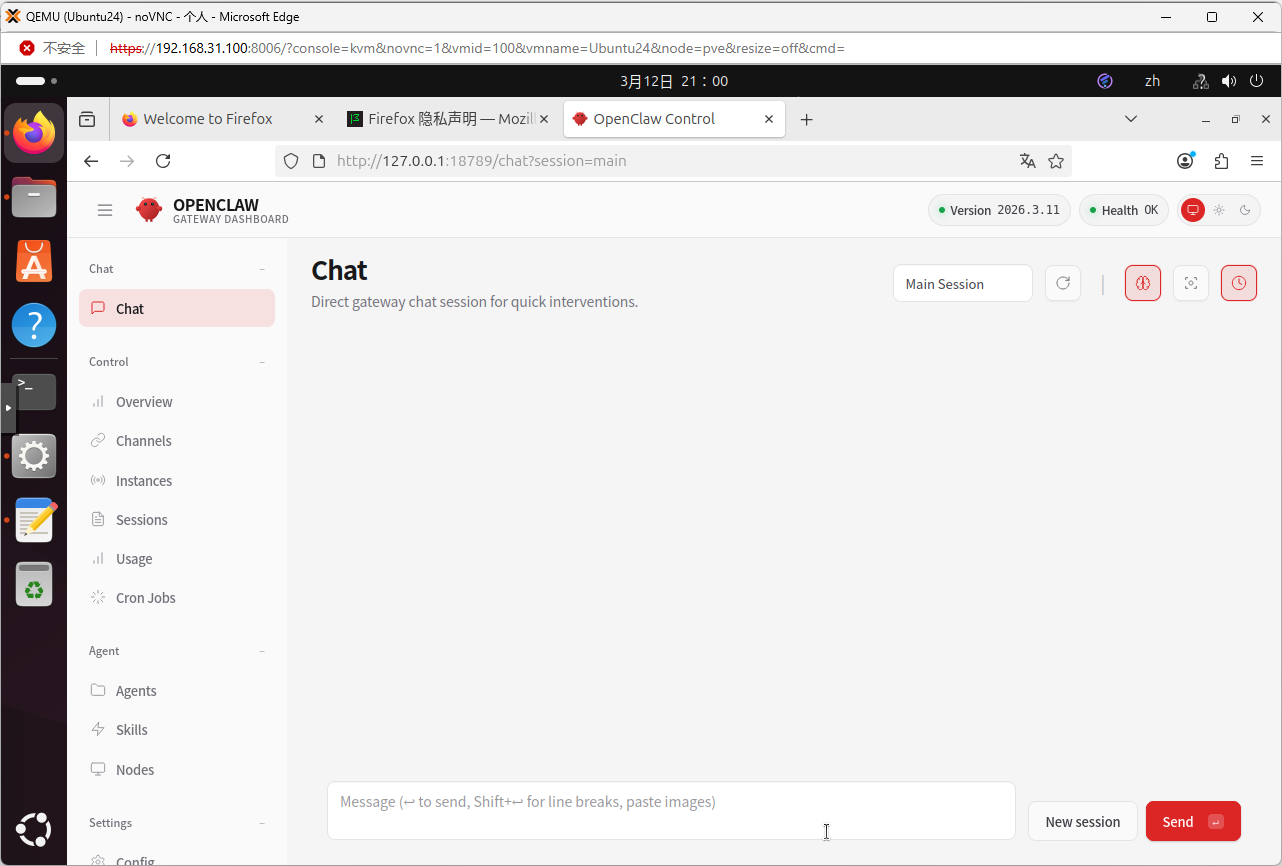The height and width of the screenshot is (866, 1282).
Task: Collapse the Agent sidebar section
Action: pyautogui.click(x=262, y=651)
